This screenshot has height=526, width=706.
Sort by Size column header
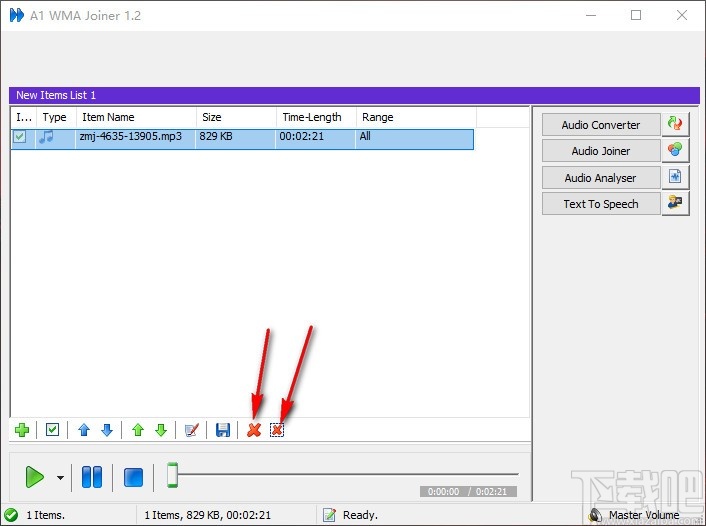[x=236, y=117]
